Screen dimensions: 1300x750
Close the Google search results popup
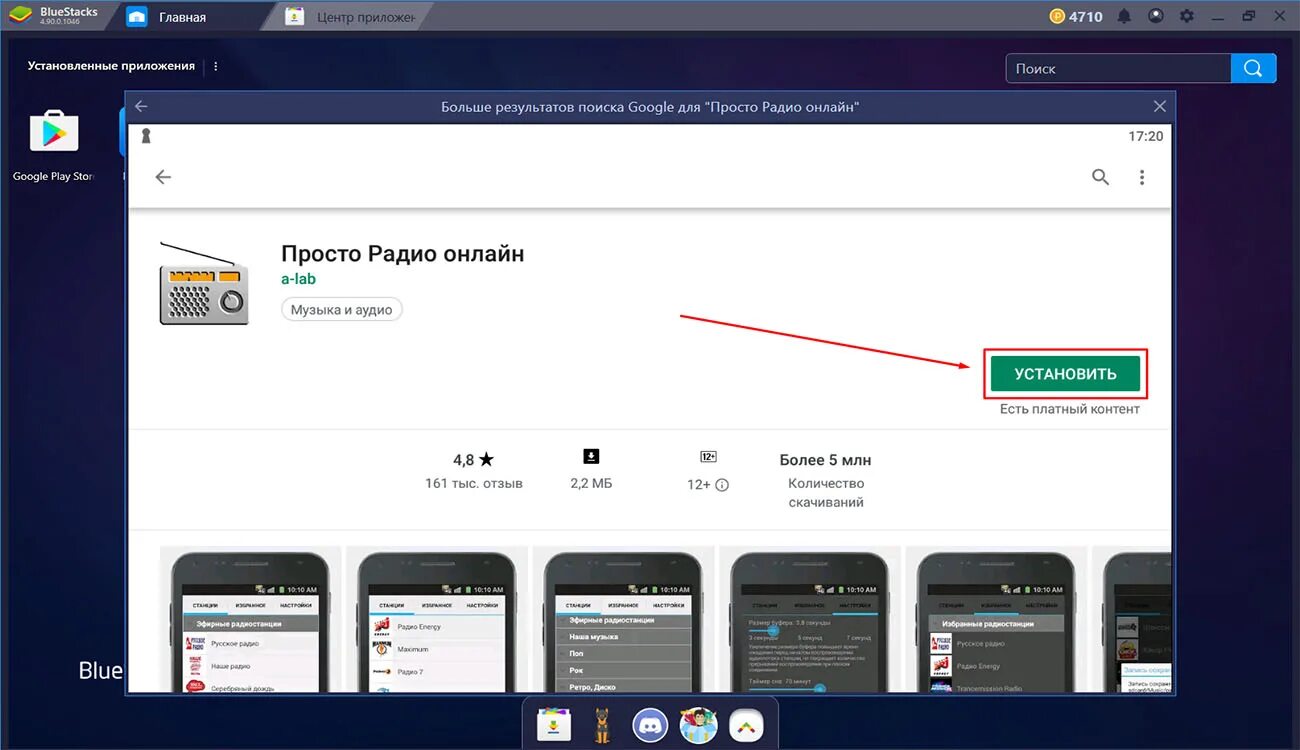[1160, 106]
